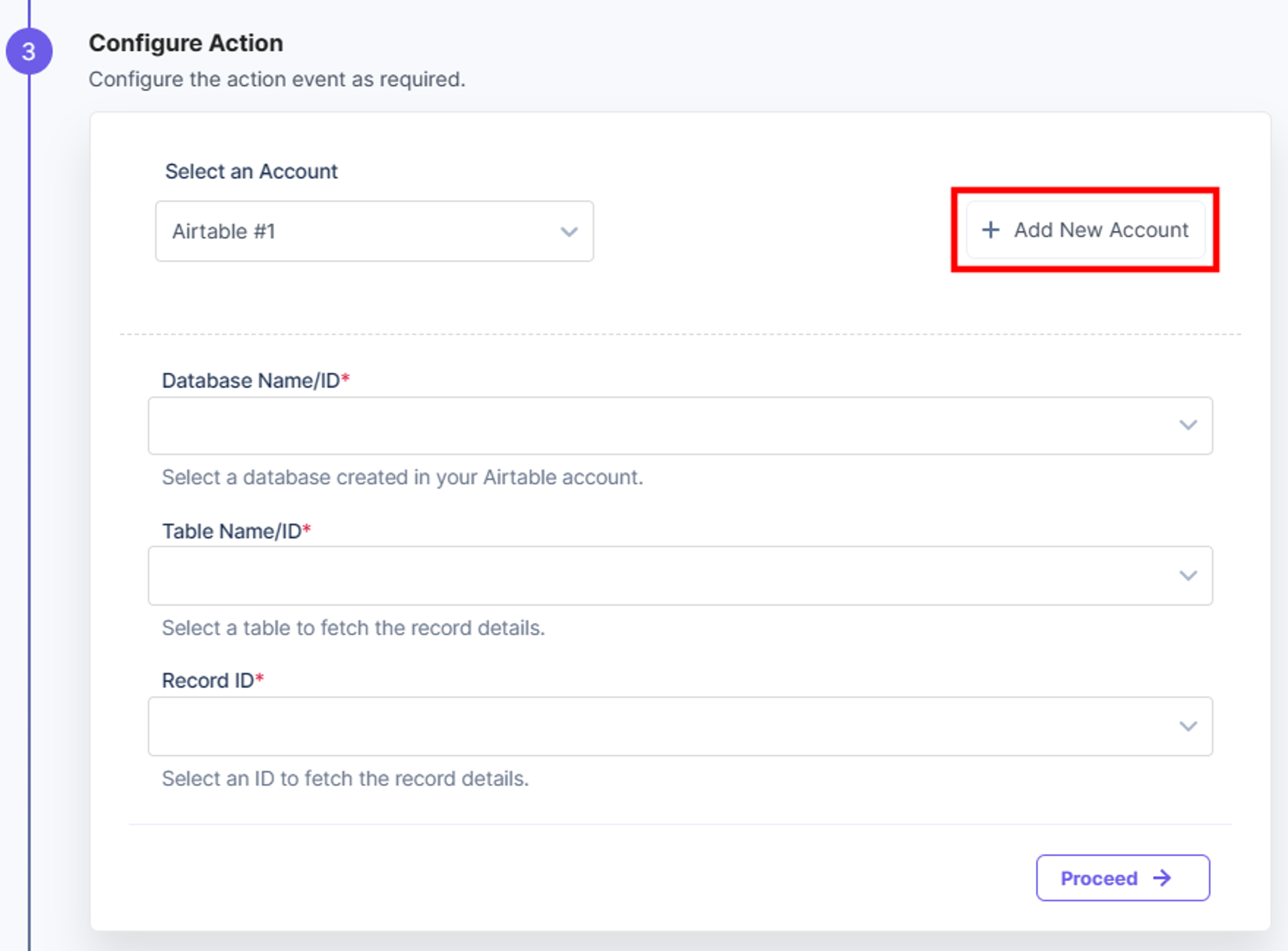This screenshot has width=1288, height=951.
Task: Click the arrow icon in Proceed button
Action: pos(1162,878)
